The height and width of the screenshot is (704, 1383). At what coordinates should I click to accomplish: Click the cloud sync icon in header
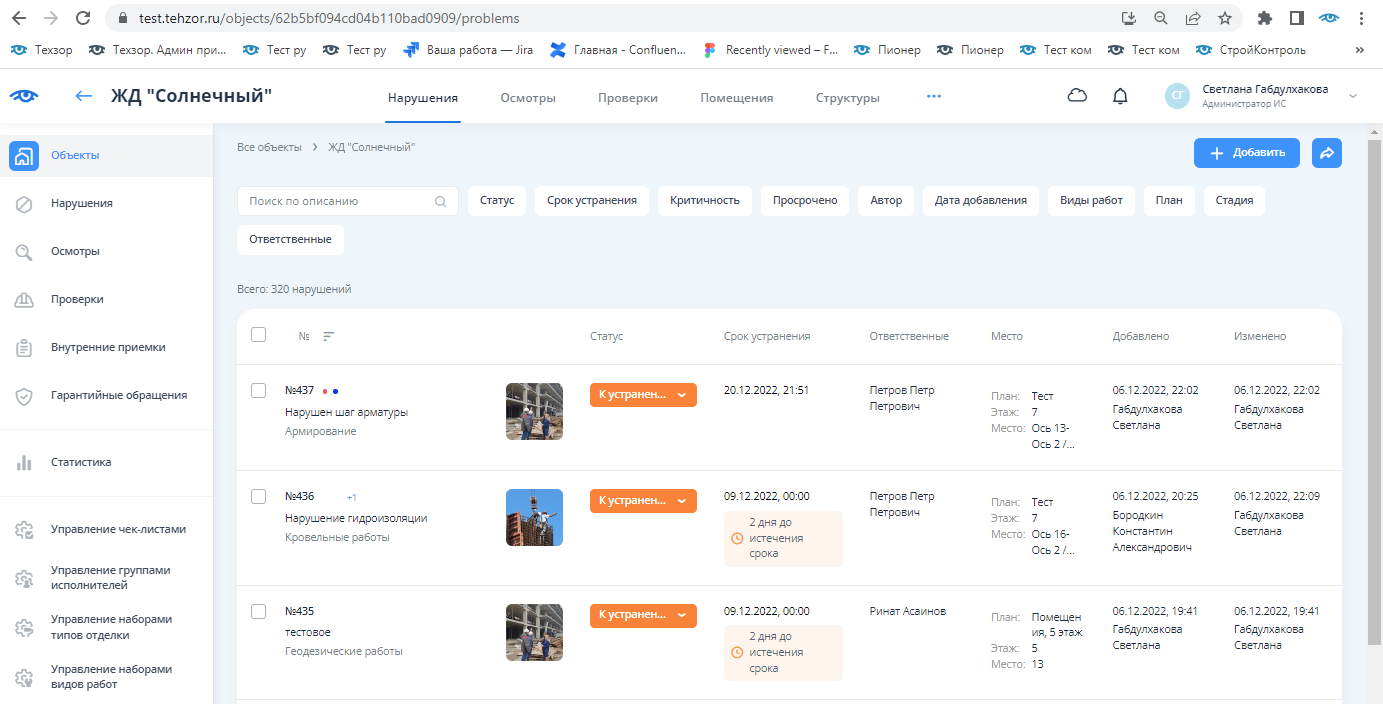tap(1077, 96)
